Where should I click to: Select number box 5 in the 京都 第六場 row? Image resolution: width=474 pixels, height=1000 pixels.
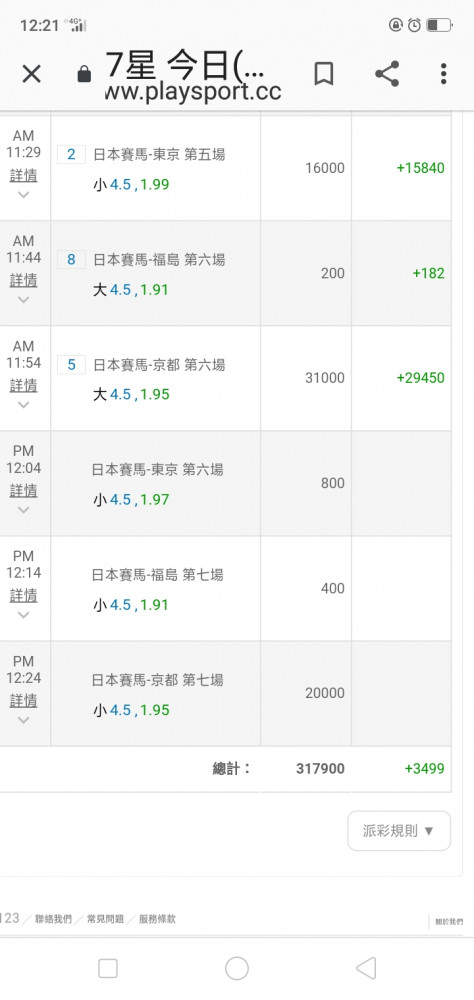71,365
